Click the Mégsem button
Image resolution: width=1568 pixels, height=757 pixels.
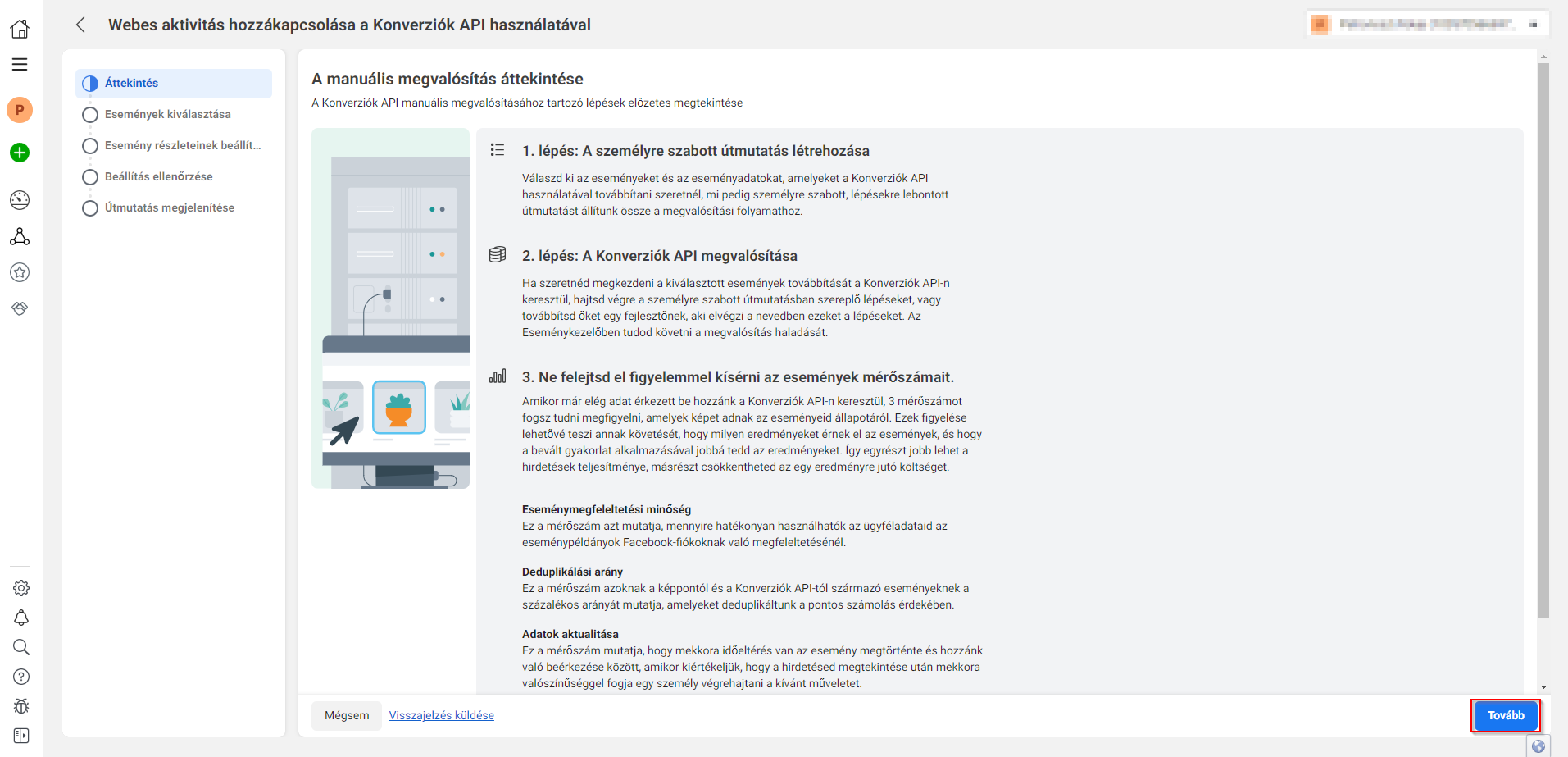pos(347,716)
